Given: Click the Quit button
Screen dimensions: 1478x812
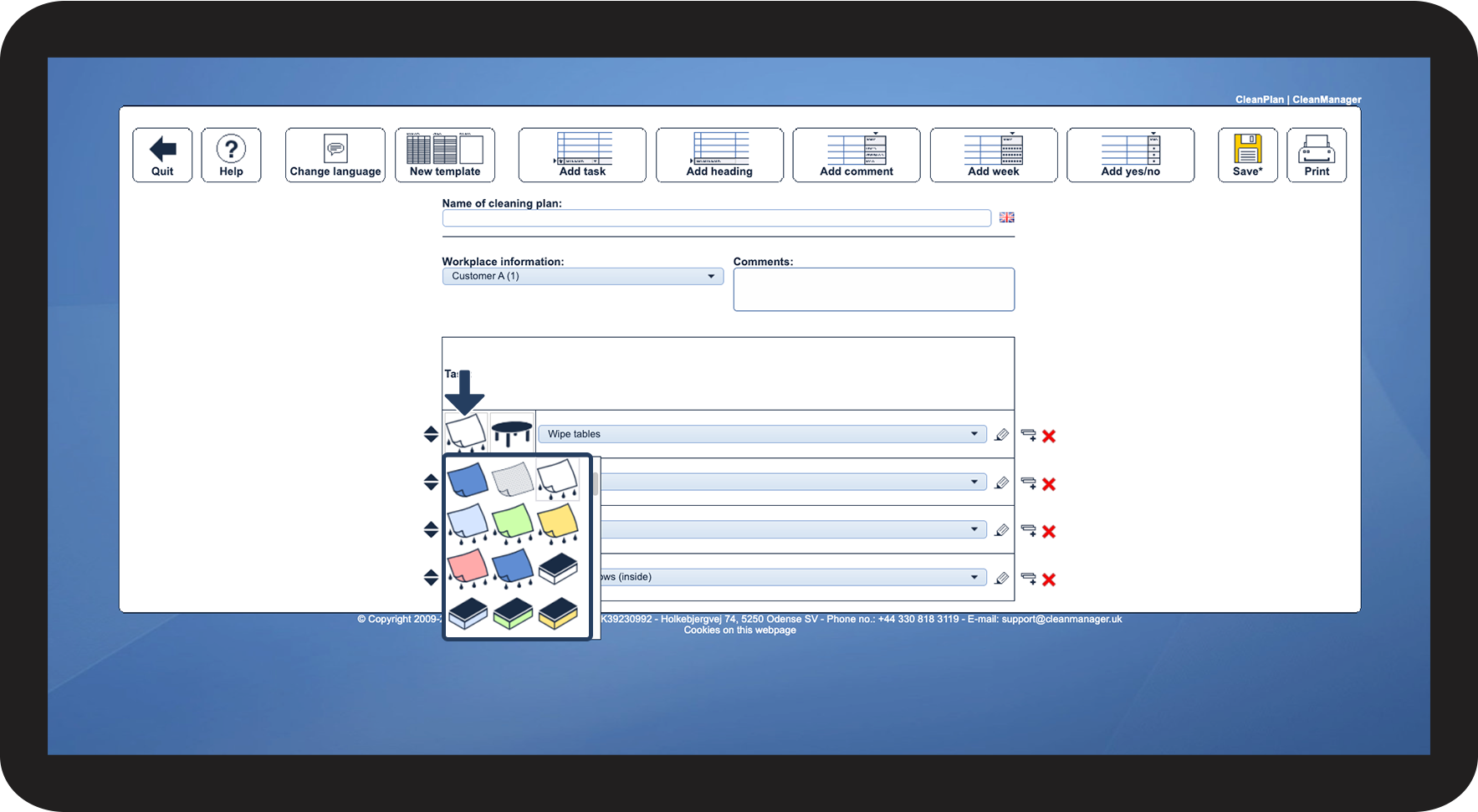Looking at the screenshot, I should pos(162,155).
